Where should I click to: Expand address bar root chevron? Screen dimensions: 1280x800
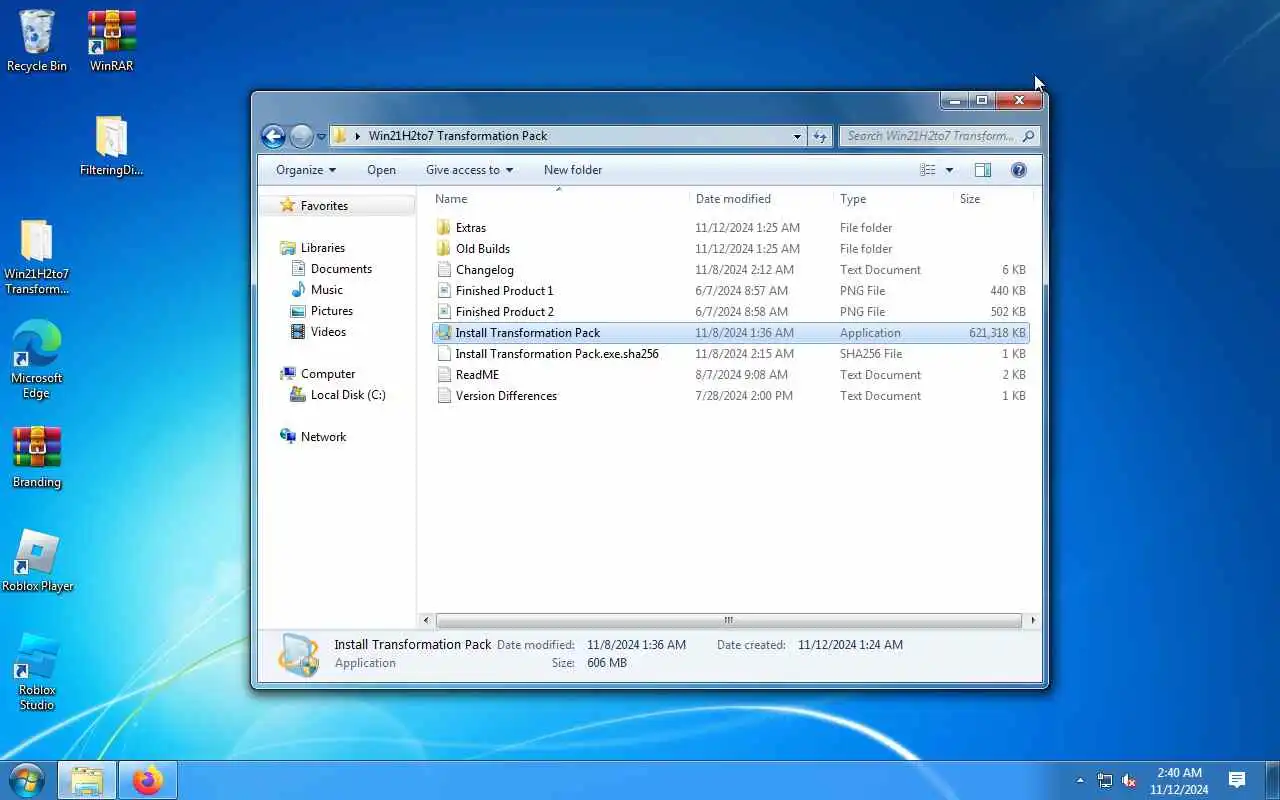tap(358, 136)
